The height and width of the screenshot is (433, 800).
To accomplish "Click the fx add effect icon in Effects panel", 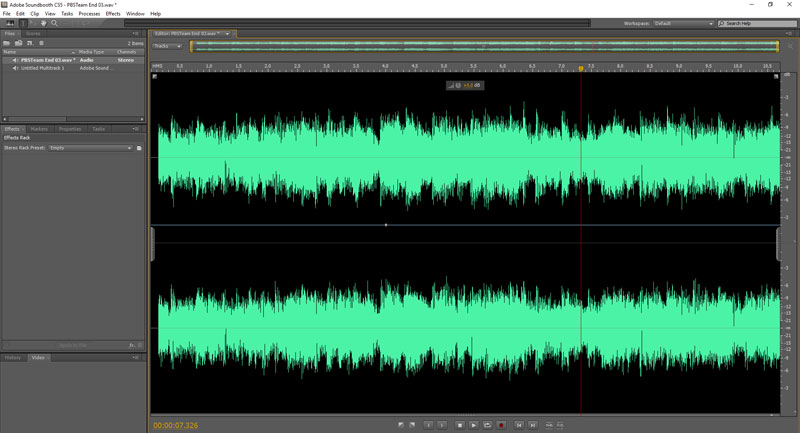I will point(132,345).
